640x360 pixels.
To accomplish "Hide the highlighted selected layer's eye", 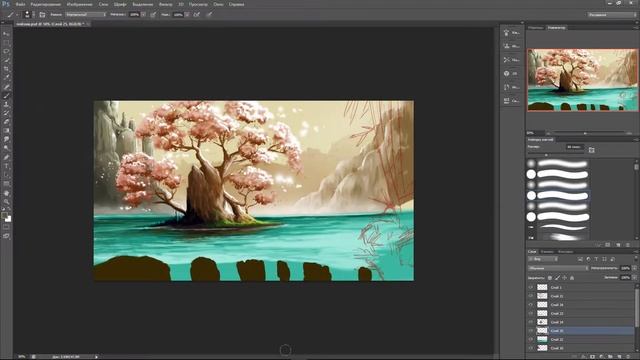I will tap(531, 331).
